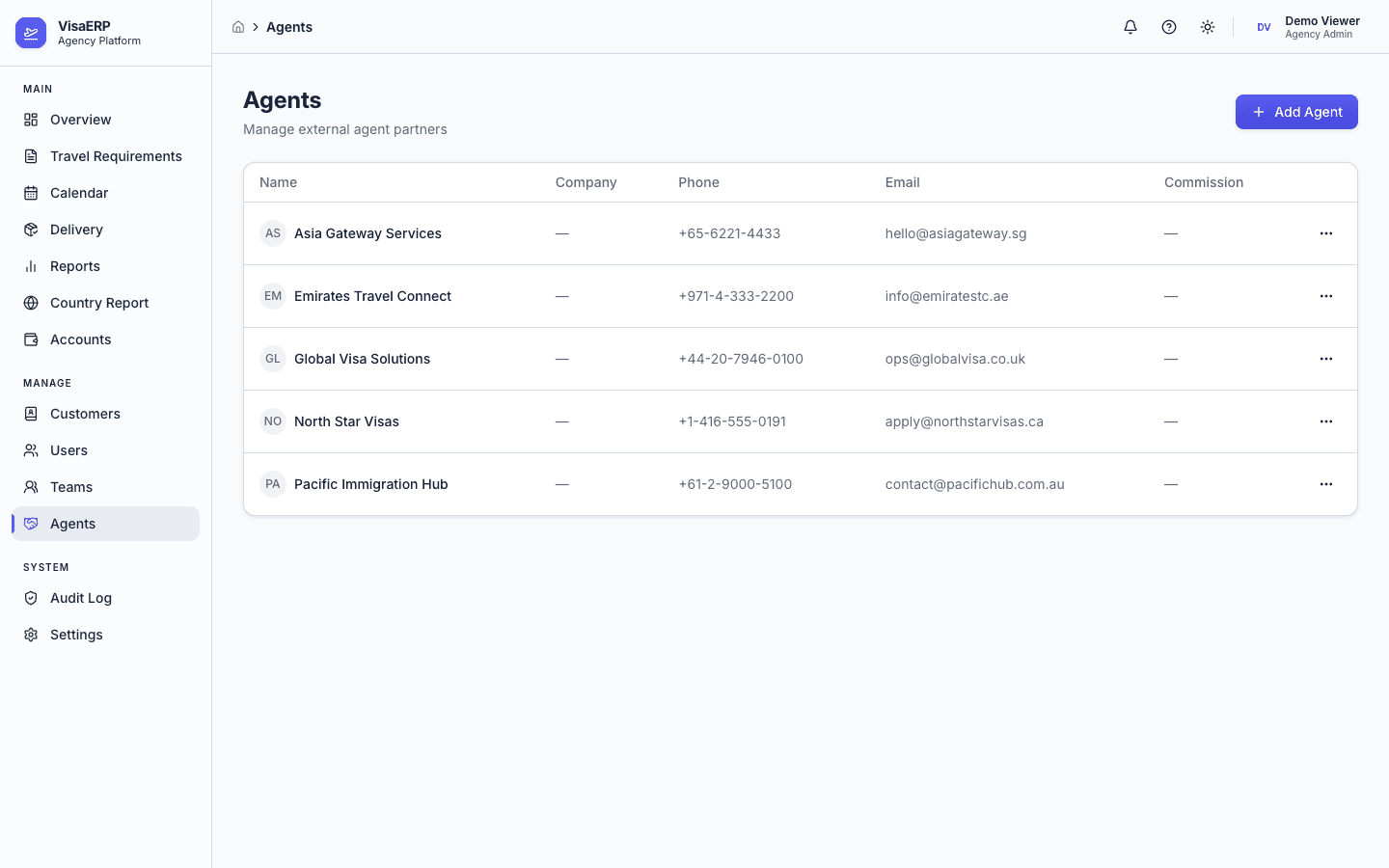The image size is (1389, 868).
Task: Open help using the question mark icon
Action: pyautogui.click(x=1169, y=27)
